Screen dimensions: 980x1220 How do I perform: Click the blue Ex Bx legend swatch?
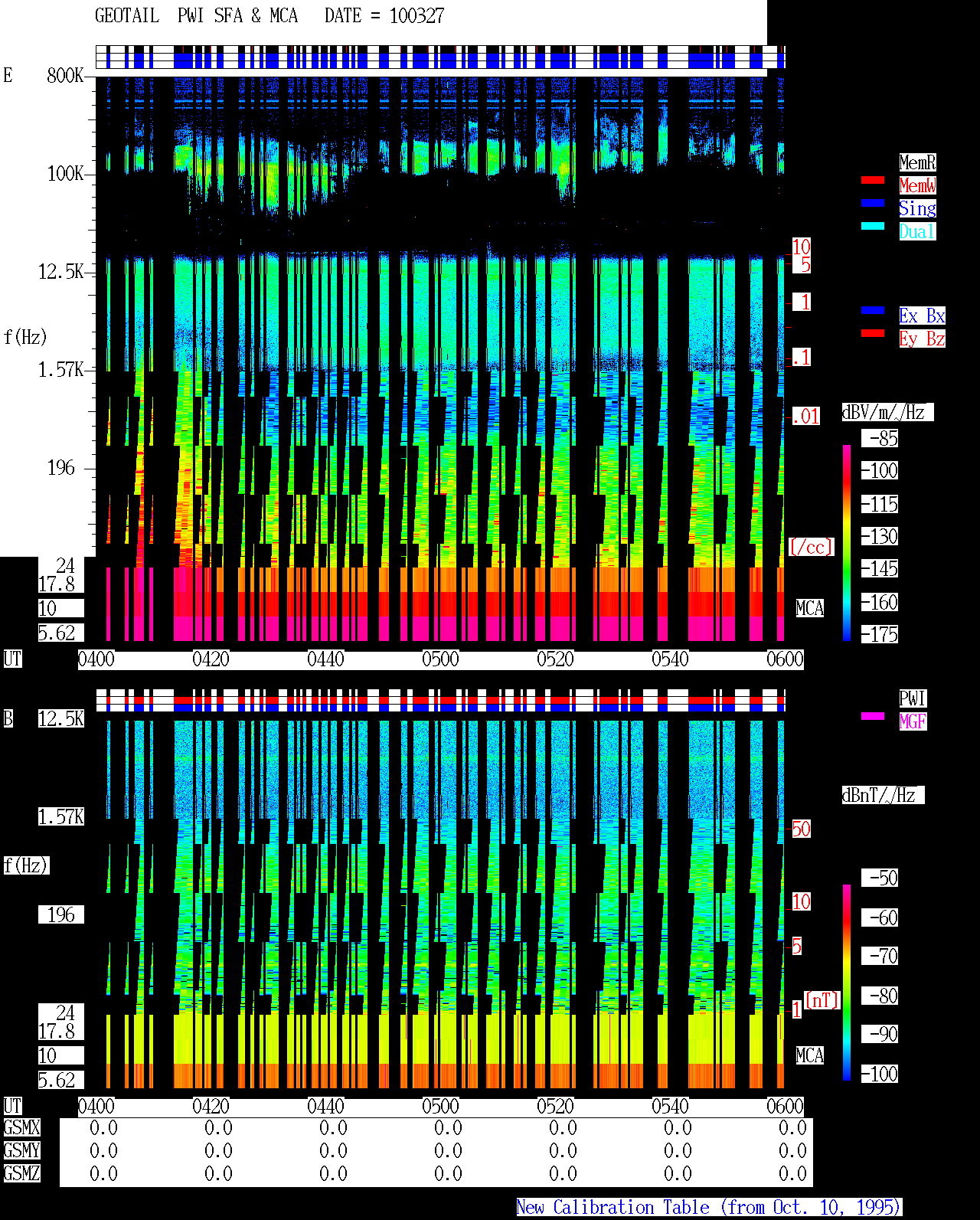873,310
